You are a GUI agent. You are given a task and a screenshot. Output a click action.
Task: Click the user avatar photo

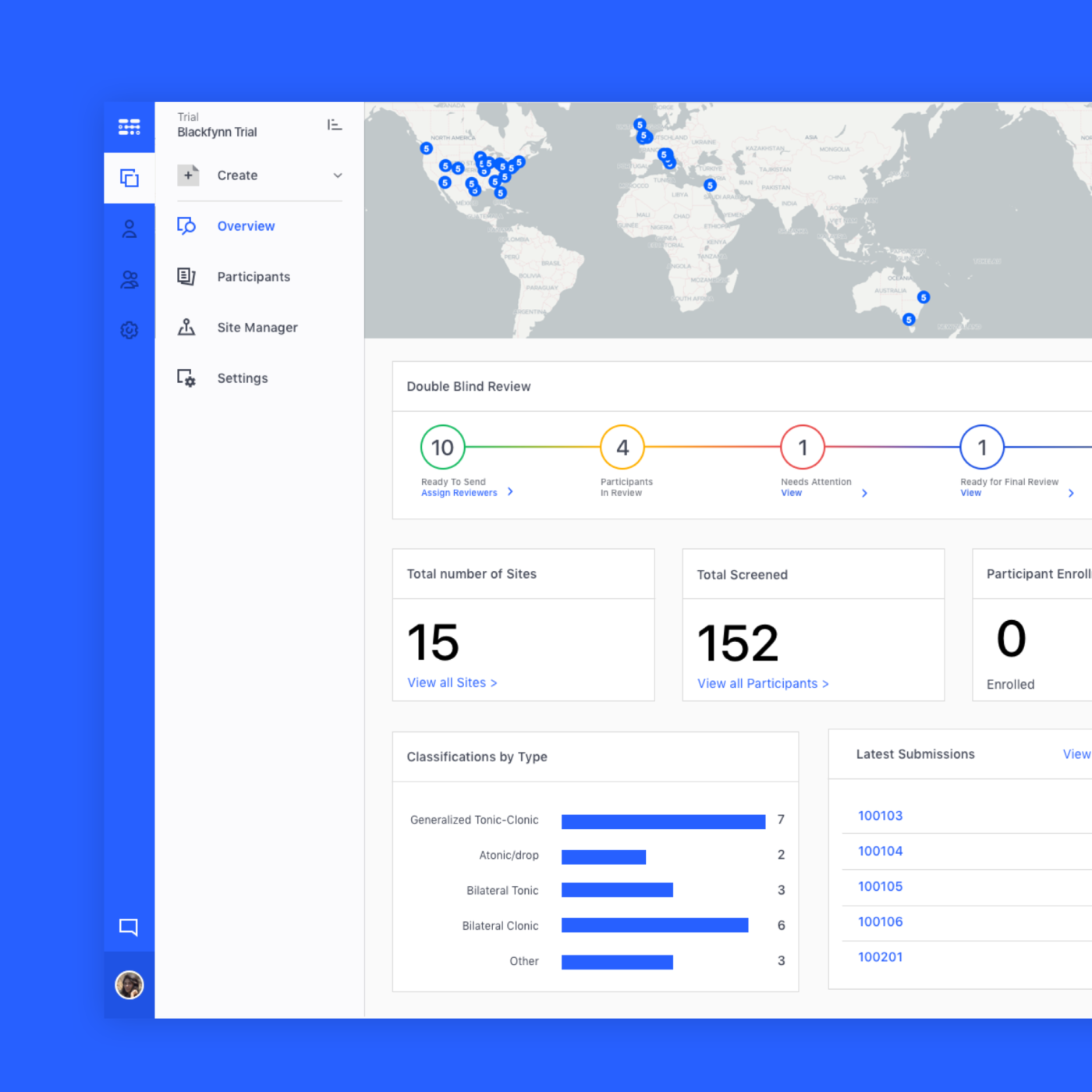click(129, 985)
